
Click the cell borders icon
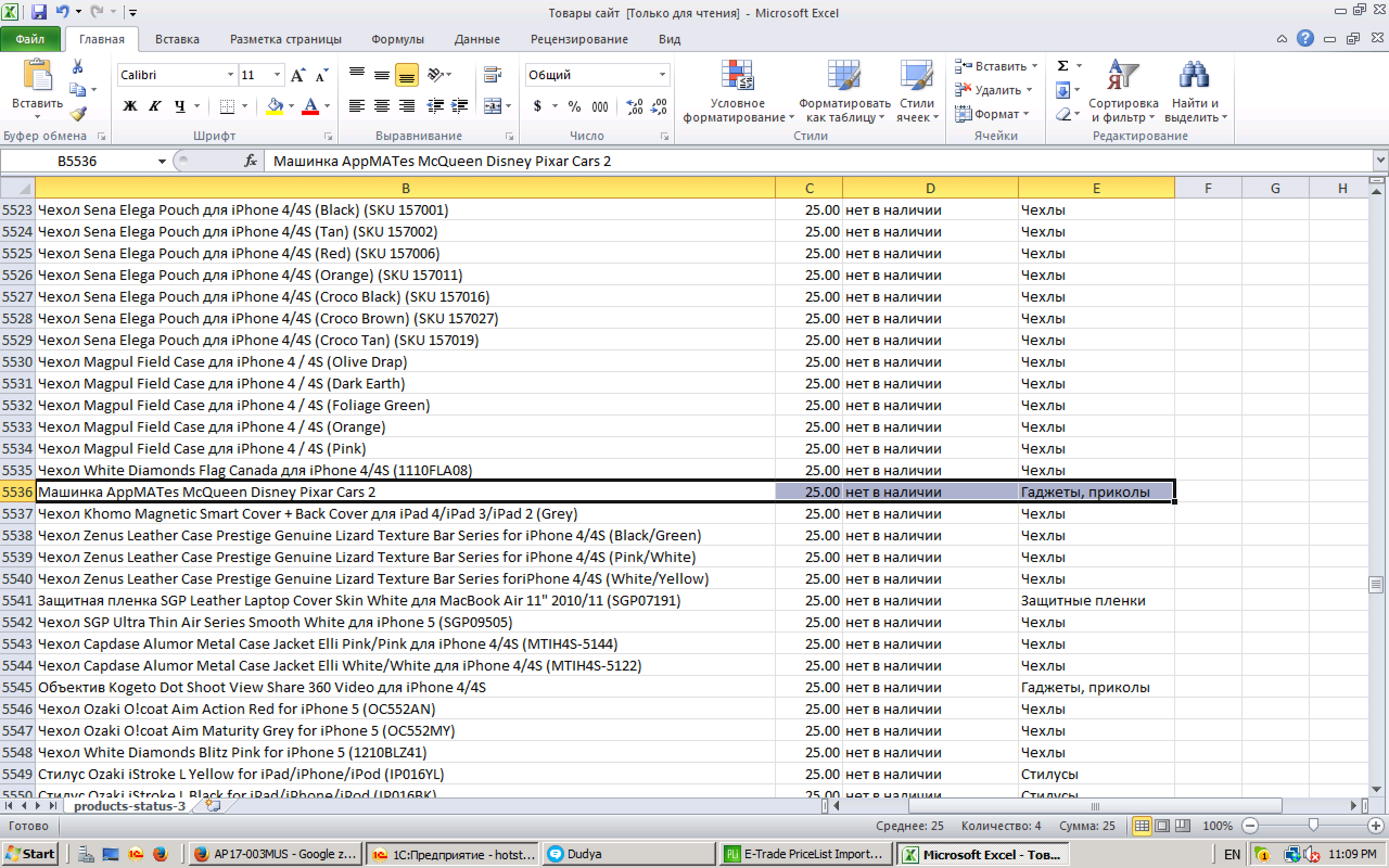pyautogui.click(x=227, y=106)
